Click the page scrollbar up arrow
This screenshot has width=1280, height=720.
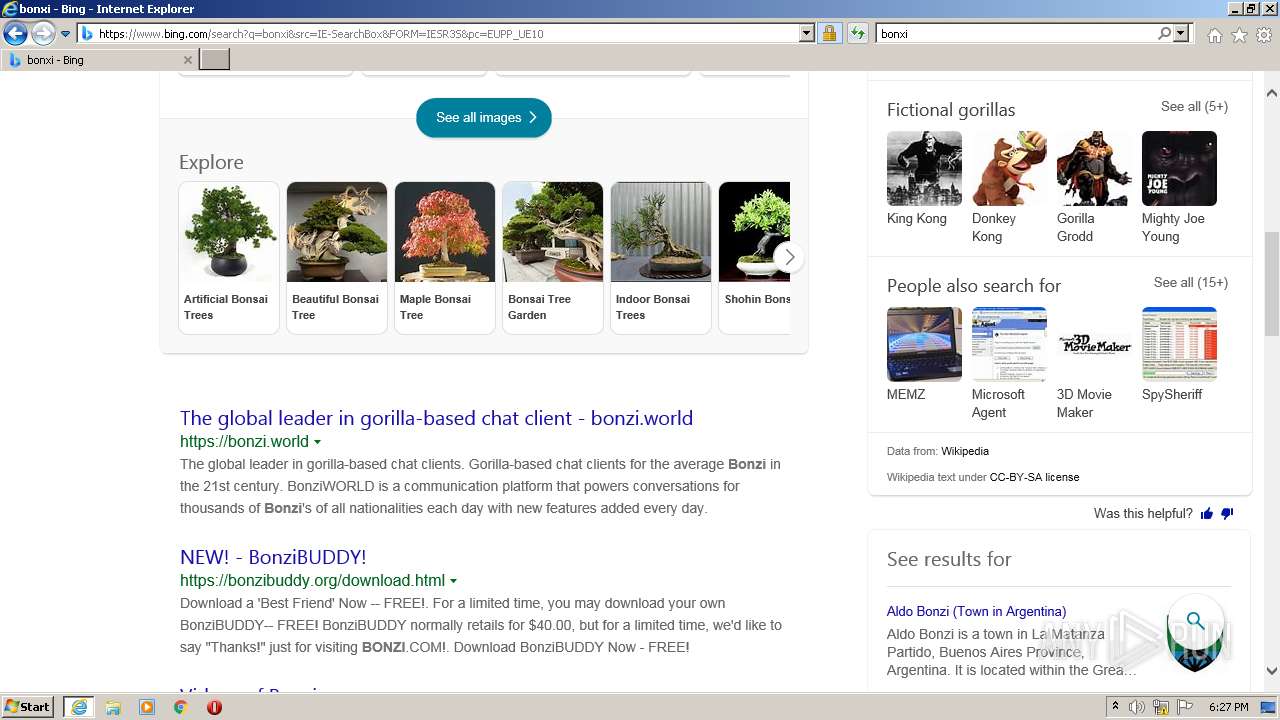point(1272,93)
